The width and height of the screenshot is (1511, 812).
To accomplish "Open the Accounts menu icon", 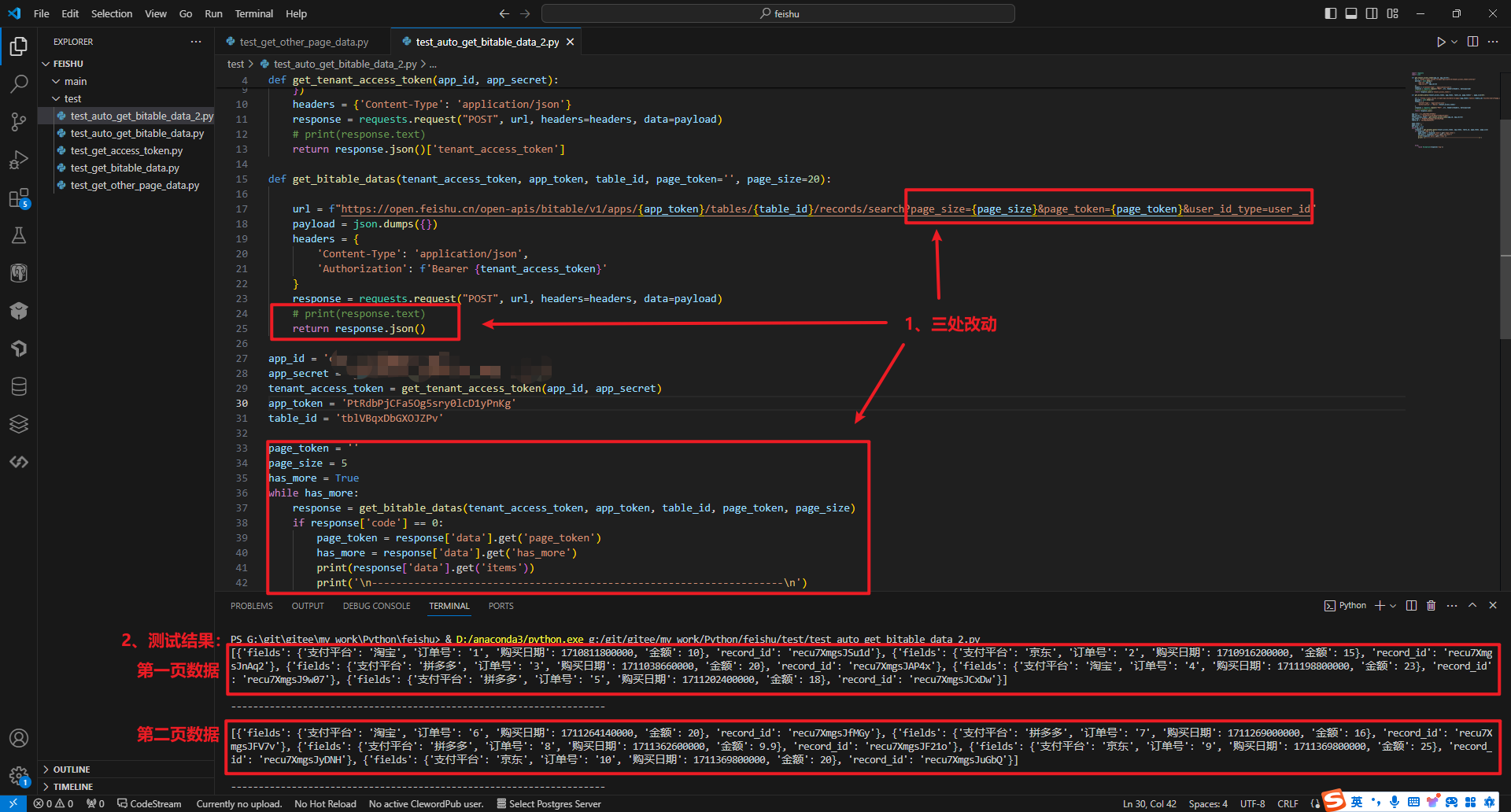I will [19, 738].
